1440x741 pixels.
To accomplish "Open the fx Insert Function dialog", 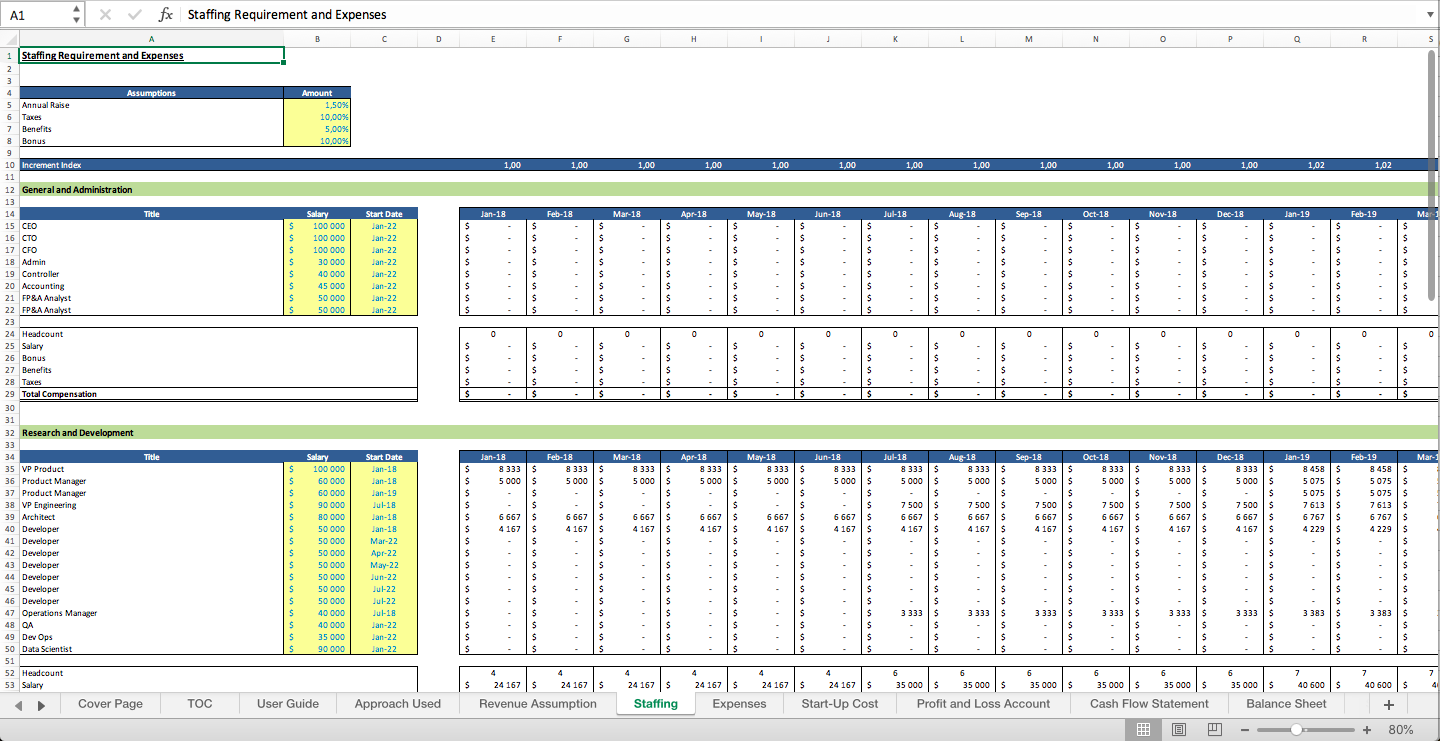I will tap(166, 15).
